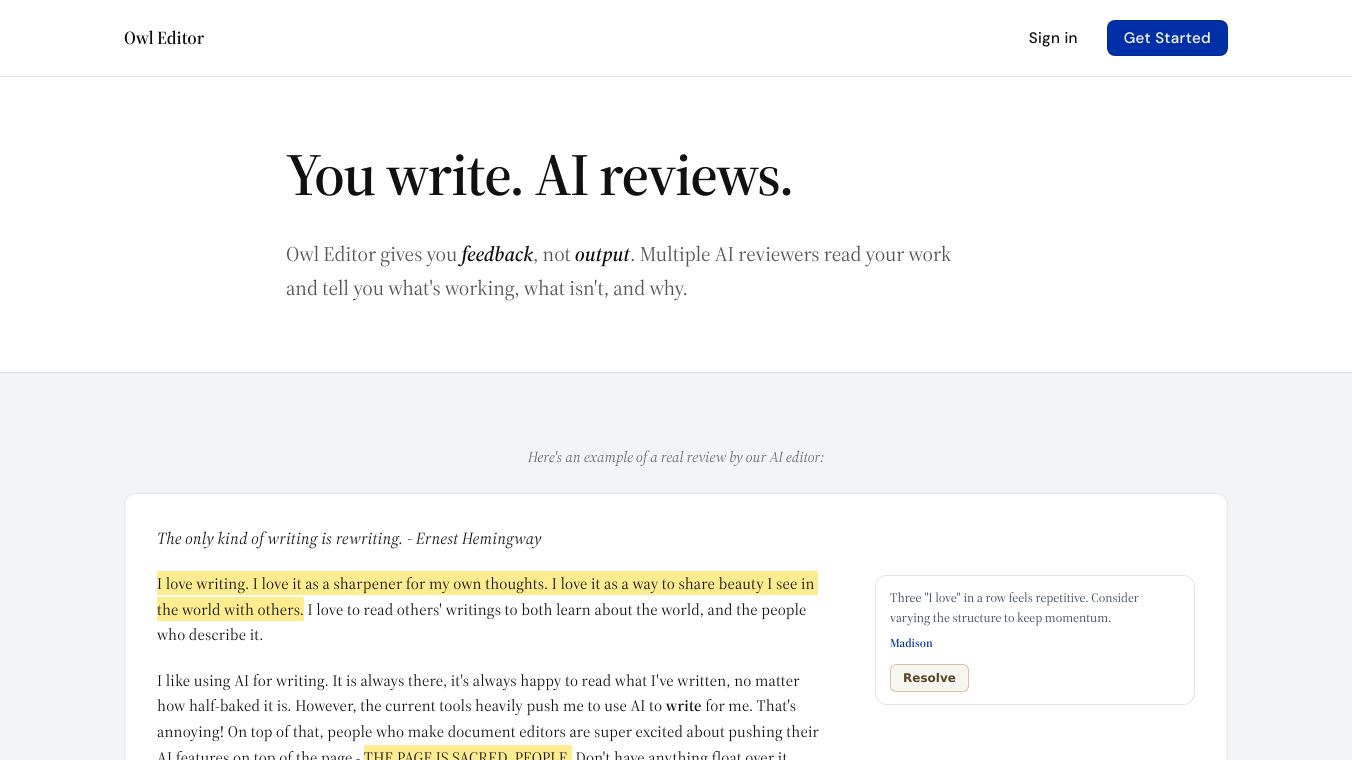Open the Sign in page
Screen dimensions: 1352x760
pos(1052,38)
